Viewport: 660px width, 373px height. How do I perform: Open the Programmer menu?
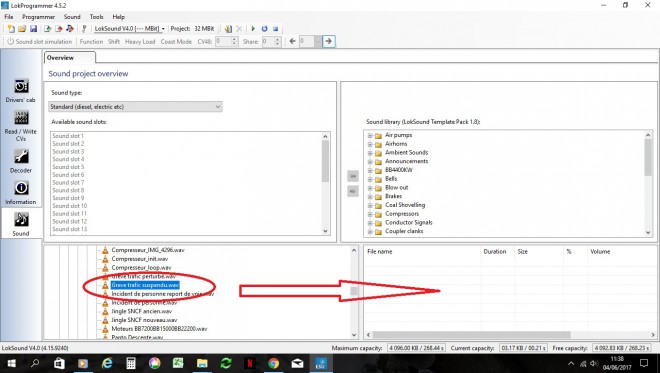38,17
